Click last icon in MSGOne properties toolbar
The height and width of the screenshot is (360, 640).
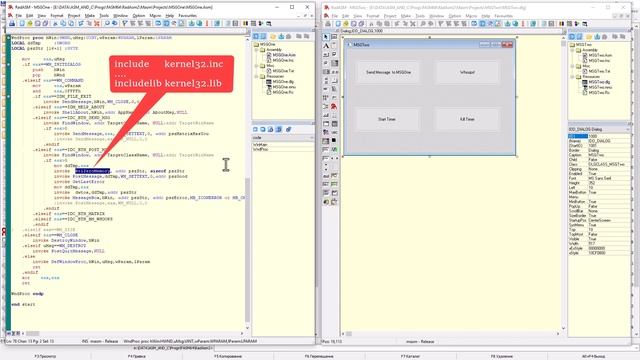tap(289, 129)
